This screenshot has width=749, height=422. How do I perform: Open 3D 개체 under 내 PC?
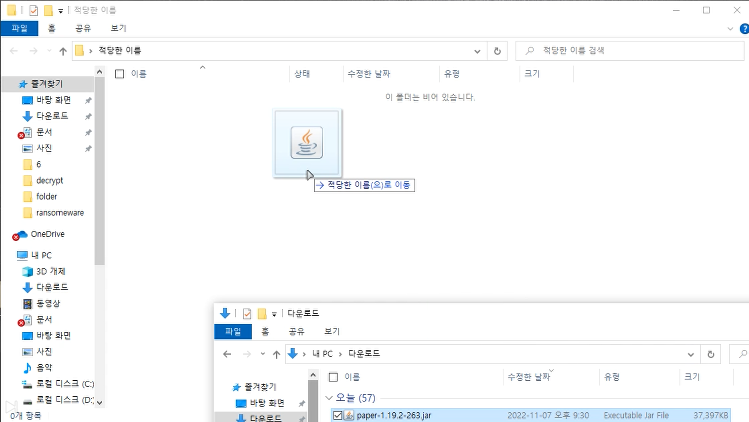pos(50,271)
